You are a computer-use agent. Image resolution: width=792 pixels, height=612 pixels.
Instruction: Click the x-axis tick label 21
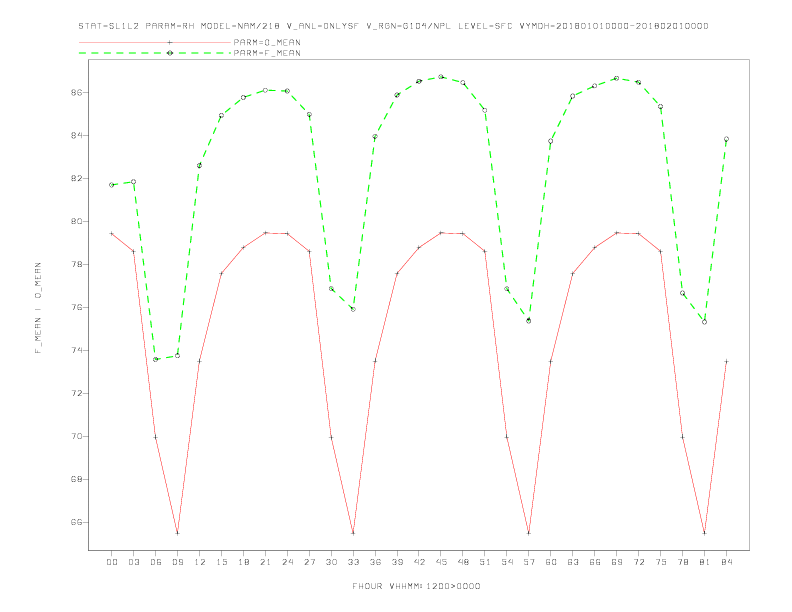pos(266,562)
